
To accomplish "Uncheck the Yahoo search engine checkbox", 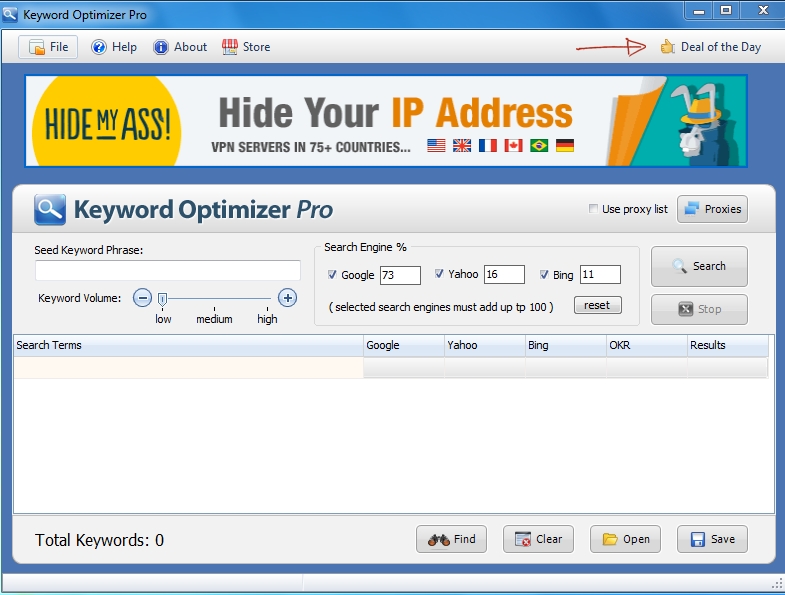I will pyautogui.click(x=439, y=273).
